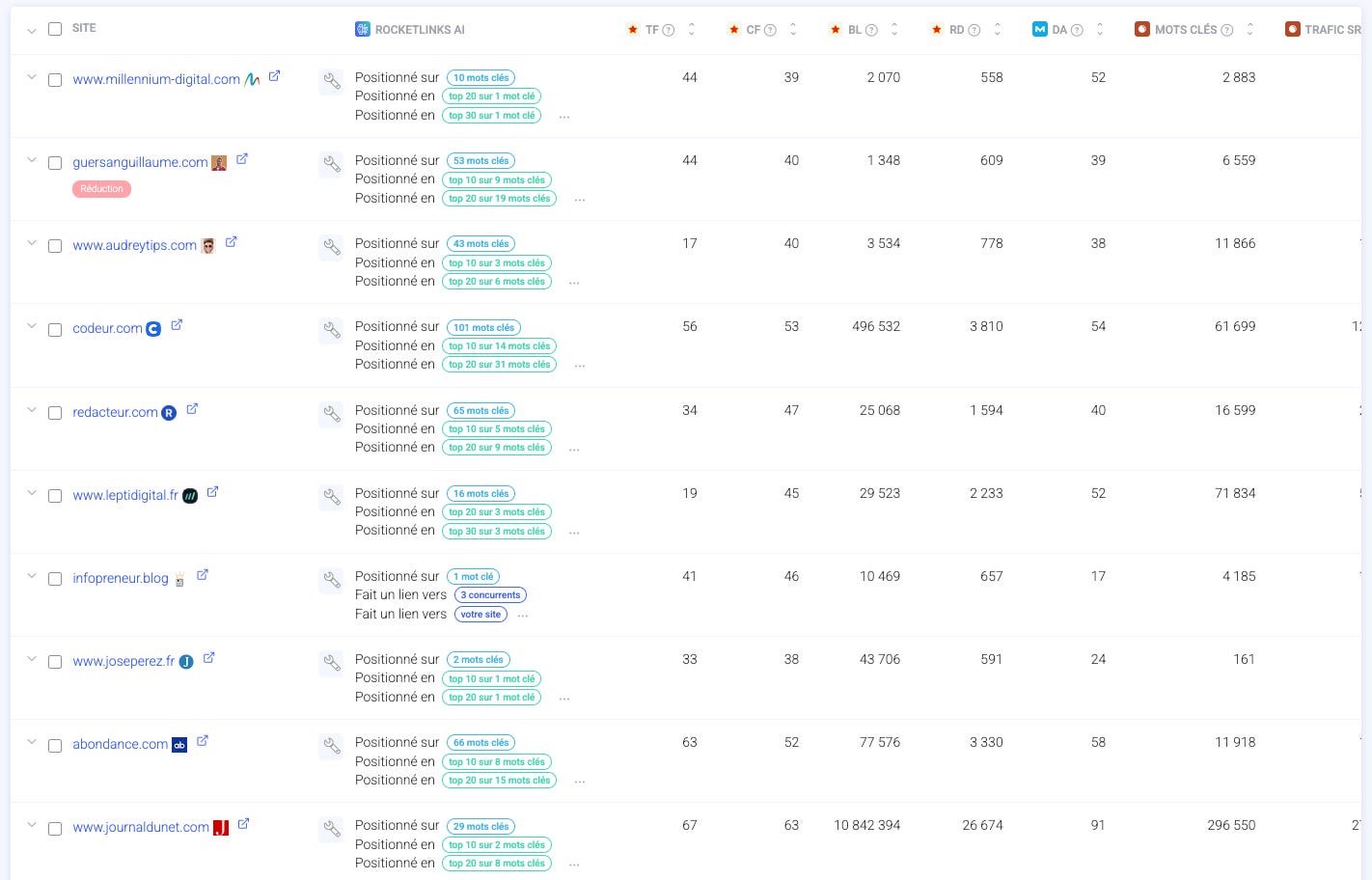Image resolution: width=1372 pixels, height=880 pixels.
Task: Open millennium-digital.com in new tab via external link icon
Action: click(x=274, y=76)
